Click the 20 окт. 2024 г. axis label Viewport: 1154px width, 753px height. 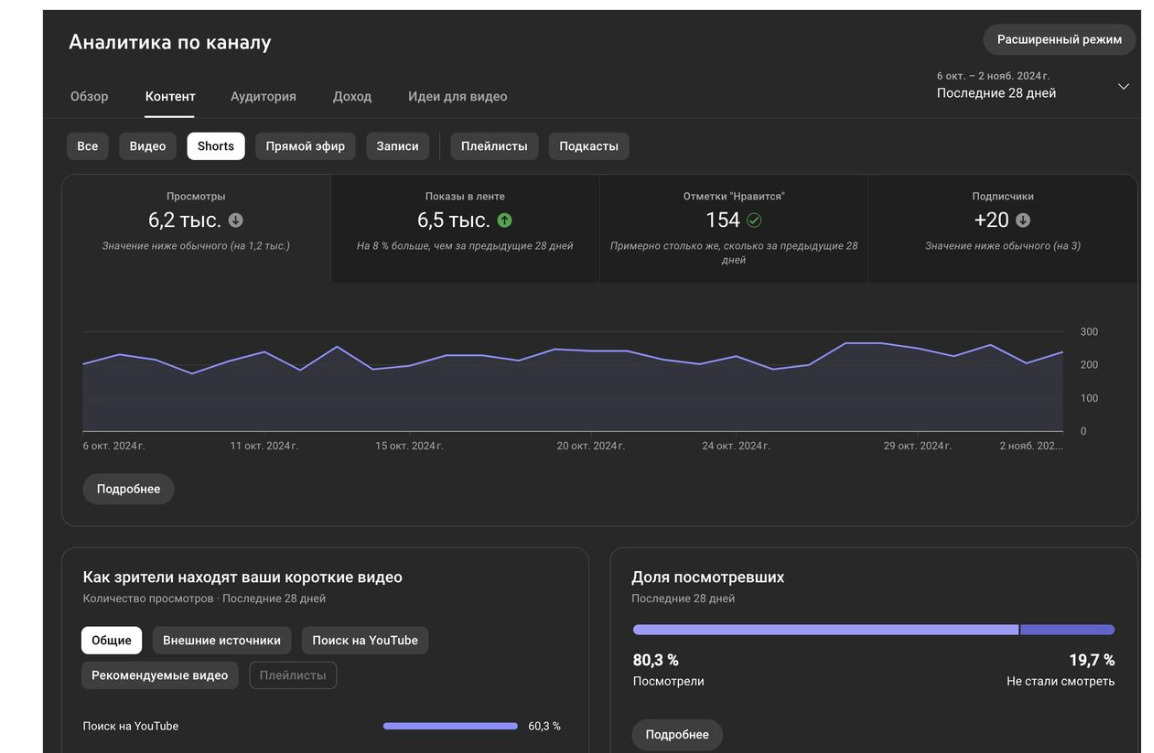click(x=591, y=446)
